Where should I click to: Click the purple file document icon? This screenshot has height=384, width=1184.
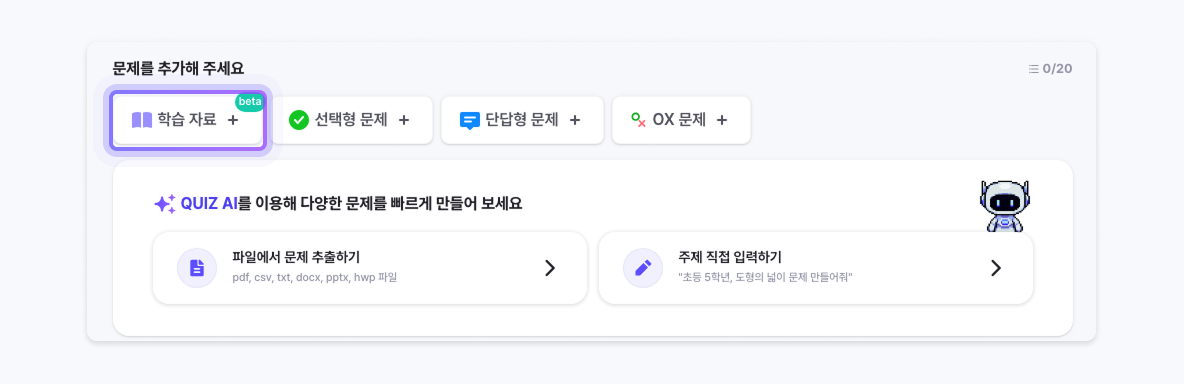196,268
